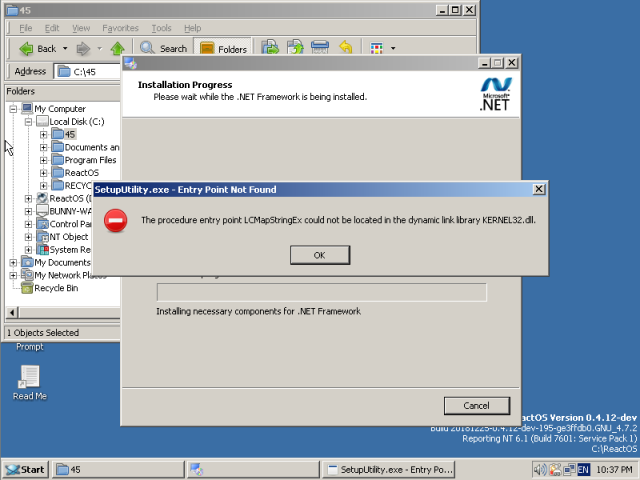640x480 pixels.
Task: Click the network tray icon
Action: point(569,470)
